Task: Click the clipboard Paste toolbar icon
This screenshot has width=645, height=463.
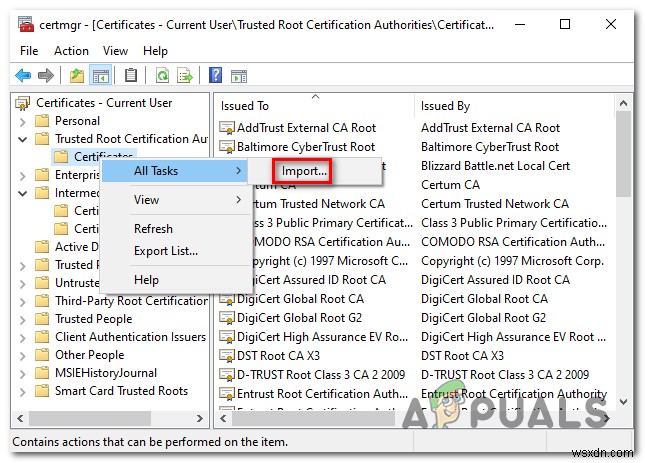Action: 131,76
